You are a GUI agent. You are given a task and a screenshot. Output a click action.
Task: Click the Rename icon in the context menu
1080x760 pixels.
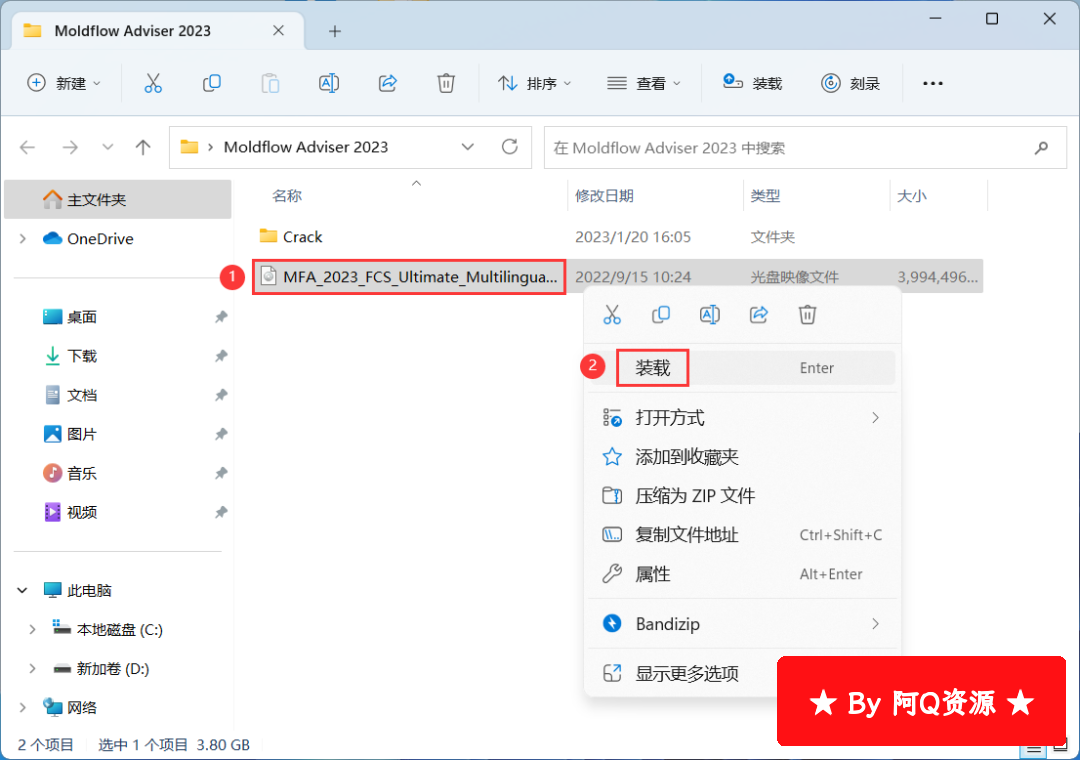(x=709, y=315)
